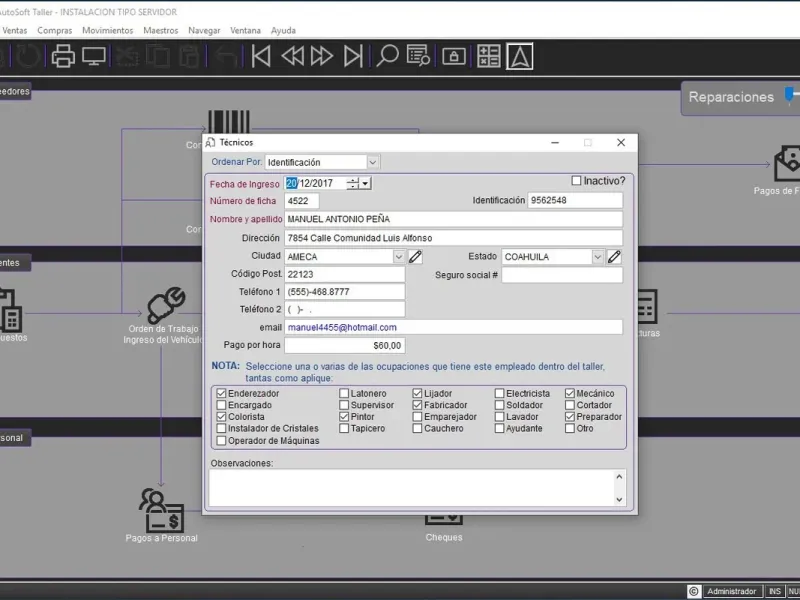
Task: Click the refresh toolbar icon
Action: click(28, 56)
